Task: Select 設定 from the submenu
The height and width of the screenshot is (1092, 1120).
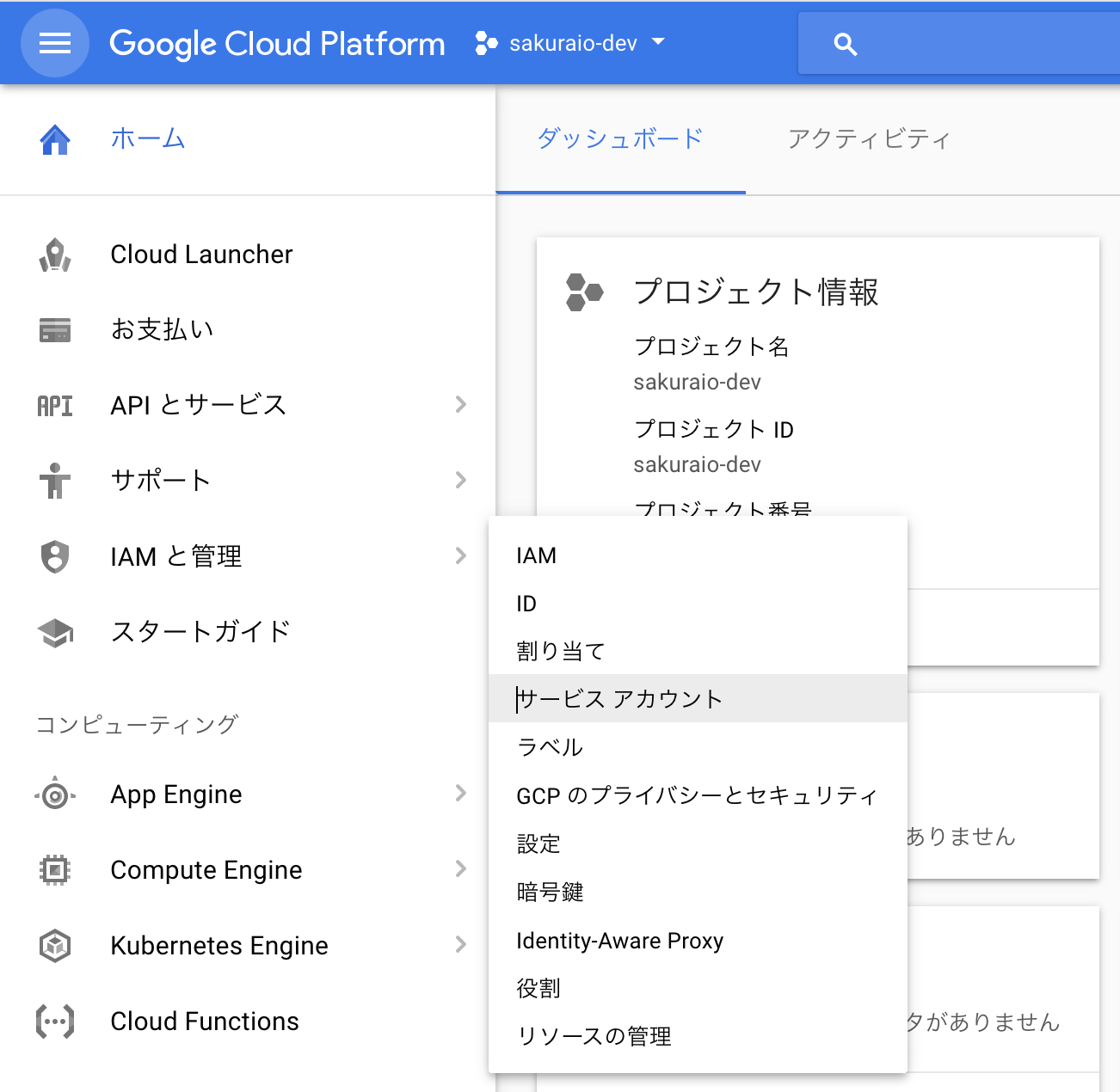Action: tap(698, 844)
